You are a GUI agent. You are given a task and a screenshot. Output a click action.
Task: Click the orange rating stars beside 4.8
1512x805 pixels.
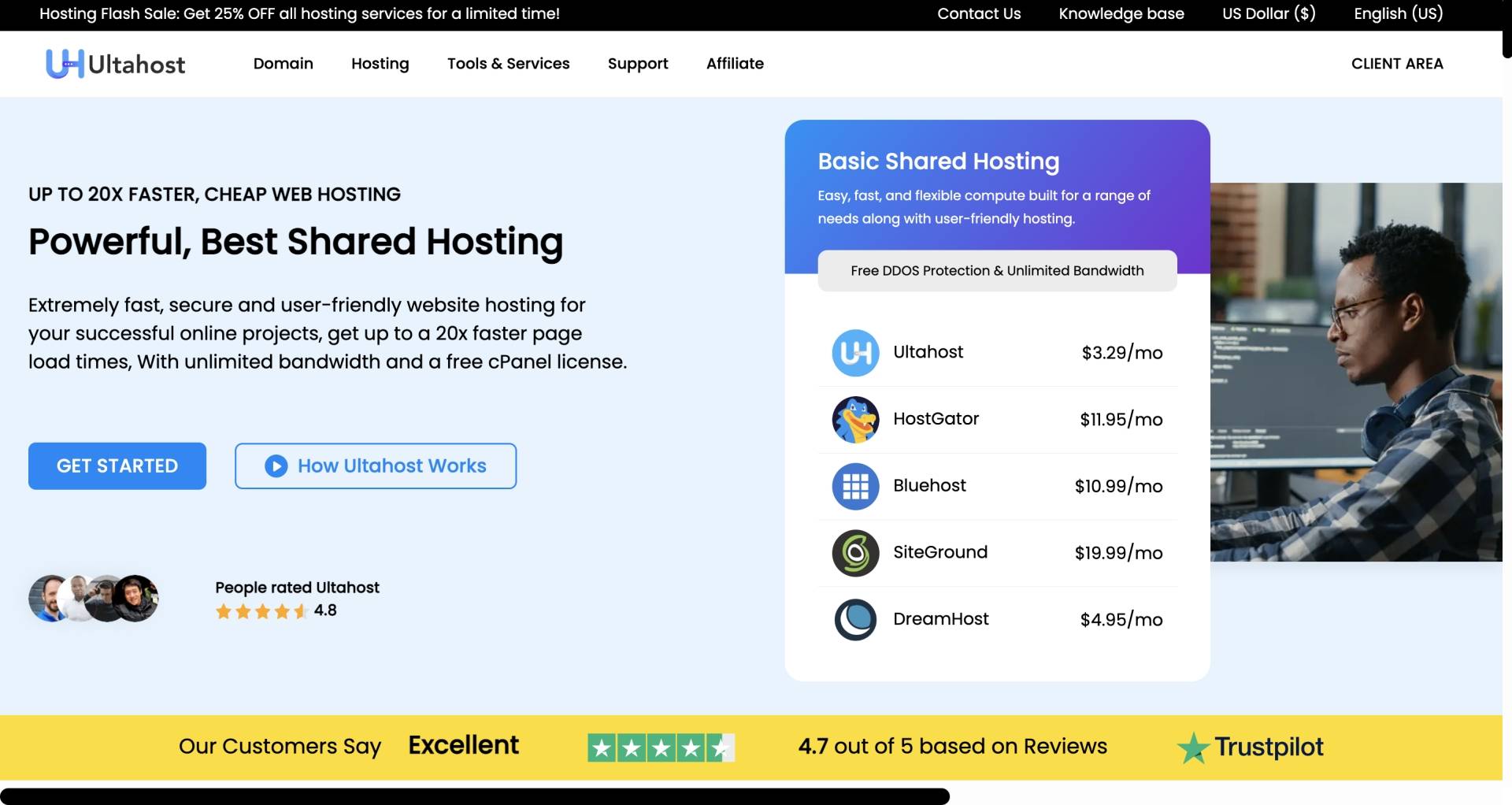[261, 611]
